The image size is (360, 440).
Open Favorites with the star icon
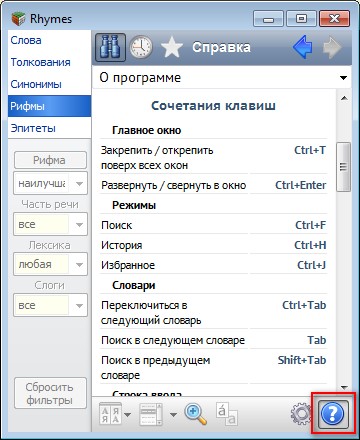coord(172,47)
